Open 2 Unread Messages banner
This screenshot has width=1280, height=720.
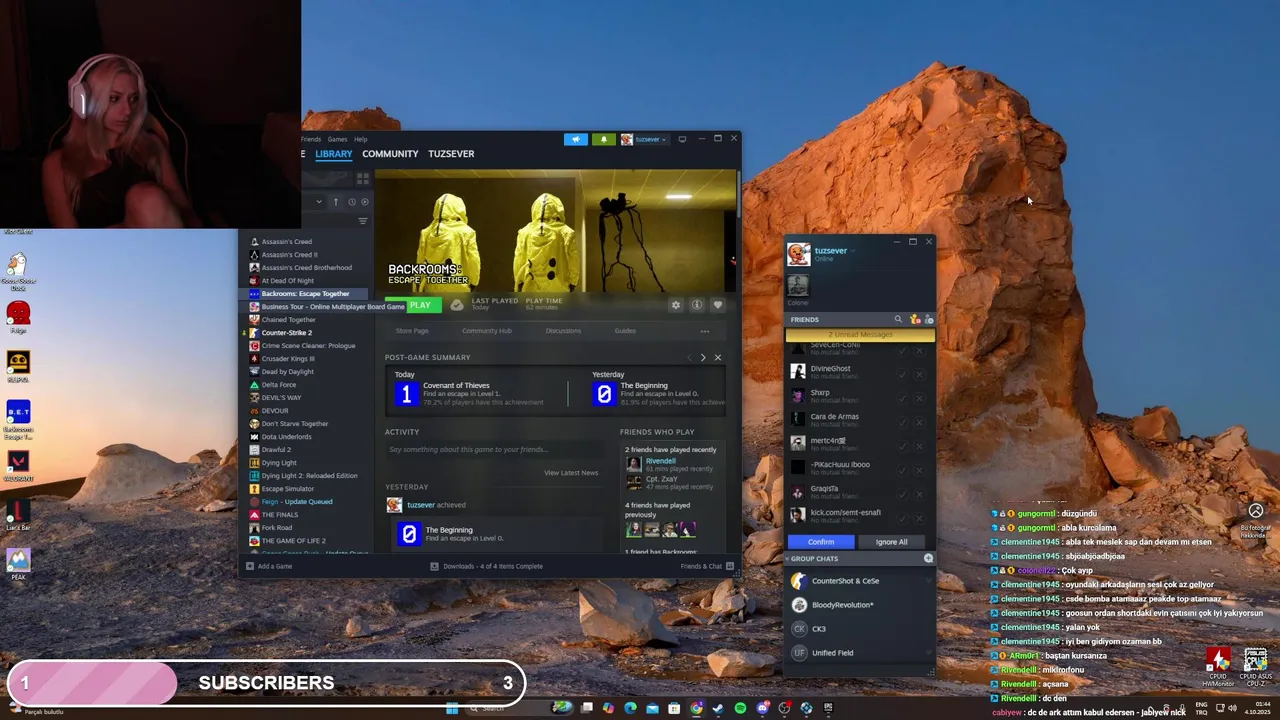click(860, 335)
